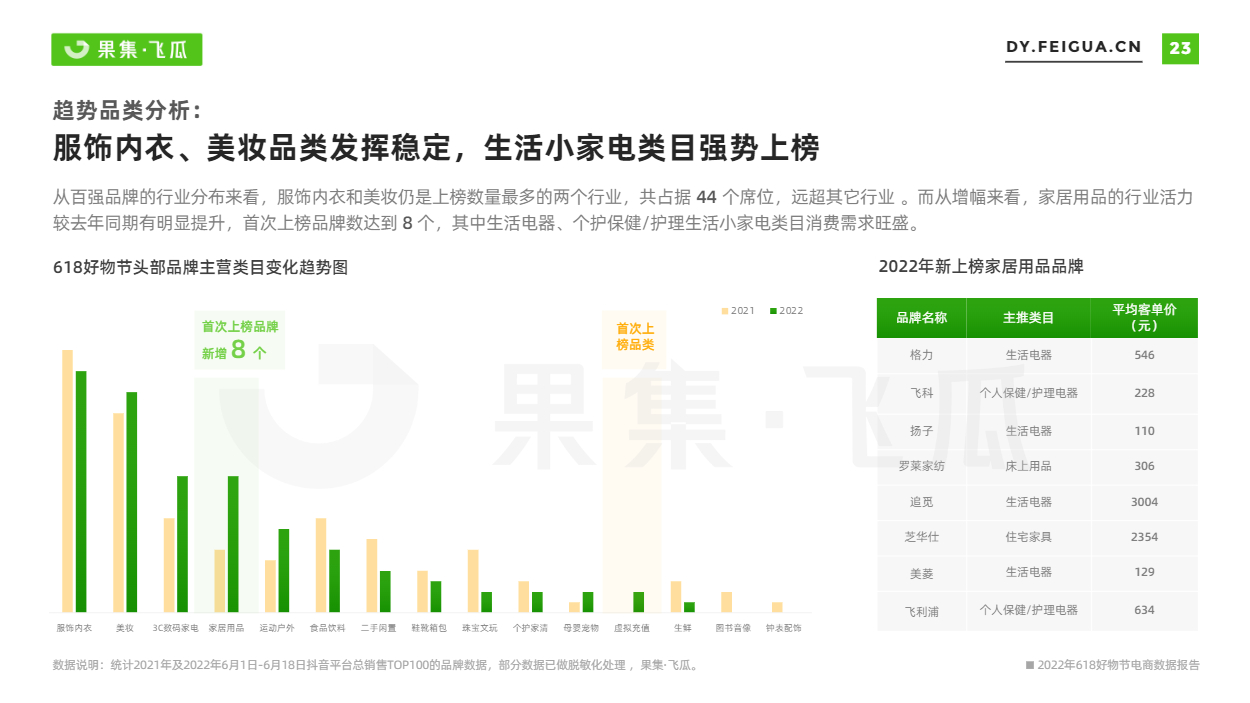Select the 品牌名称 column header
The width and height of the screenshot is (1250, 703).
click(922, 318)
